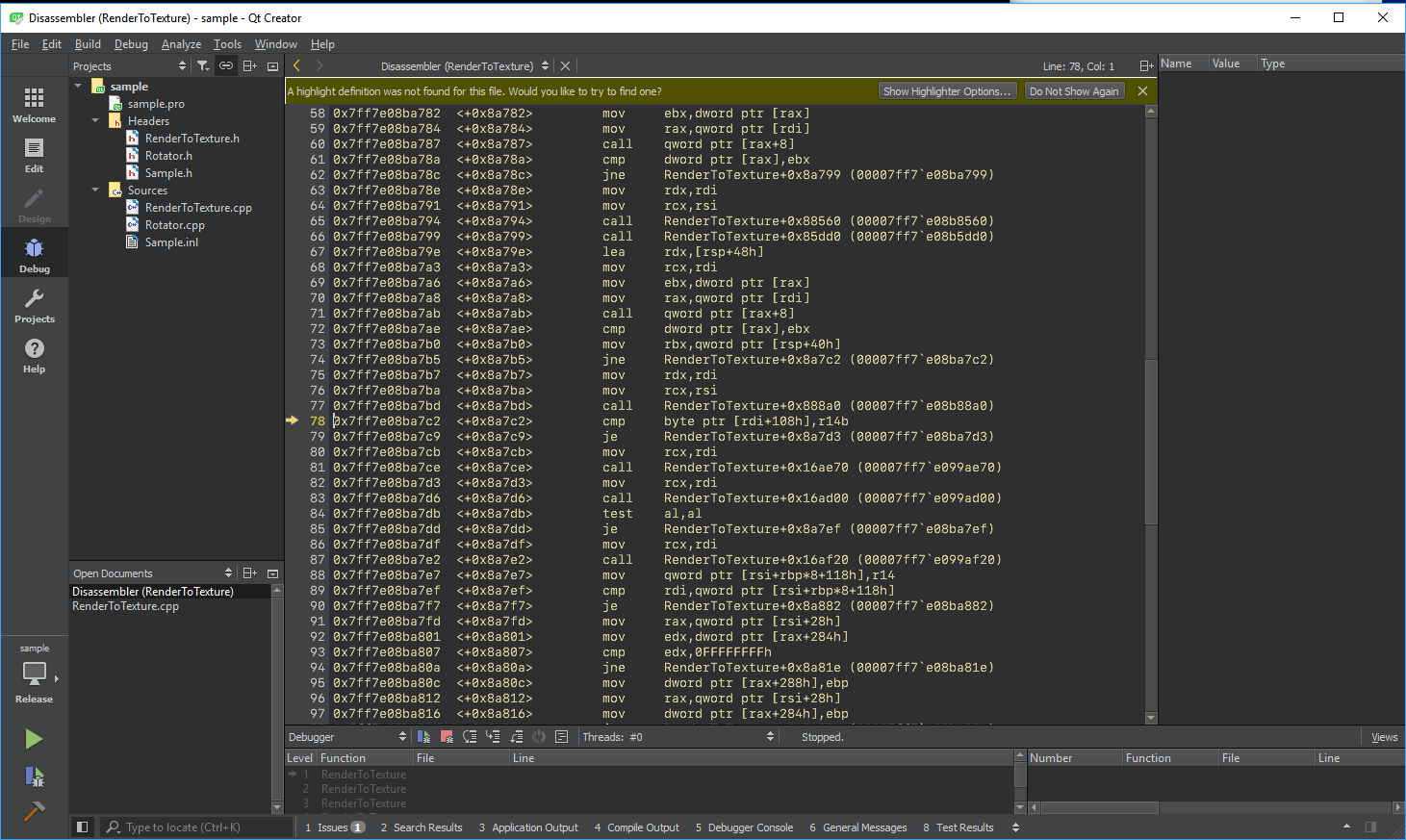Open output panes chooser arrows
The width and height of the screenshot is (1406, 840).
click(1015, 827)
